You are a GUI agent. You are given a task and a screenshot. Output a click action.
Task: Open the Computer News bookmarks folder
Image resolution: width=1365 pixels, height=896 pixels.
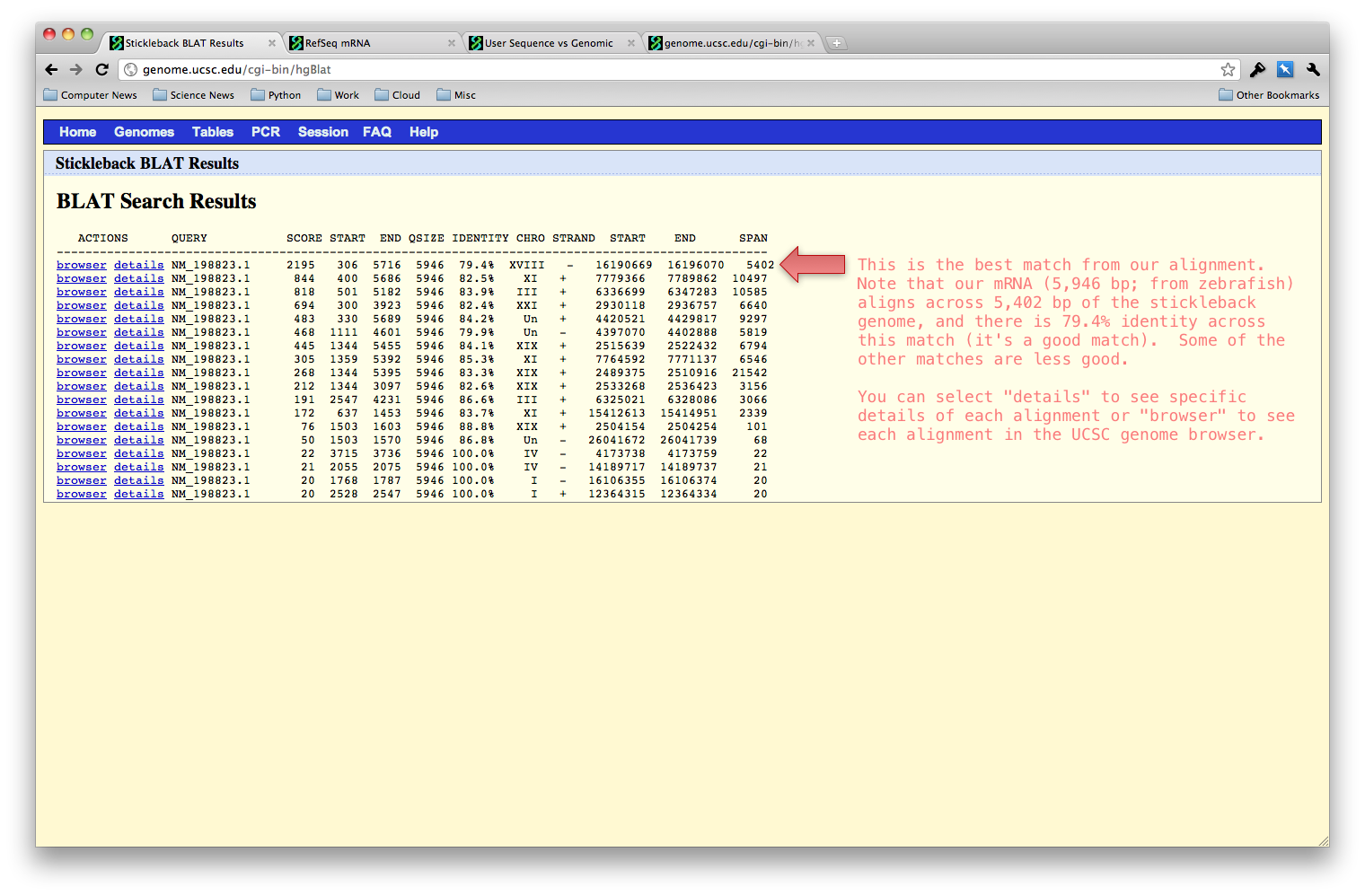point(91,95)
